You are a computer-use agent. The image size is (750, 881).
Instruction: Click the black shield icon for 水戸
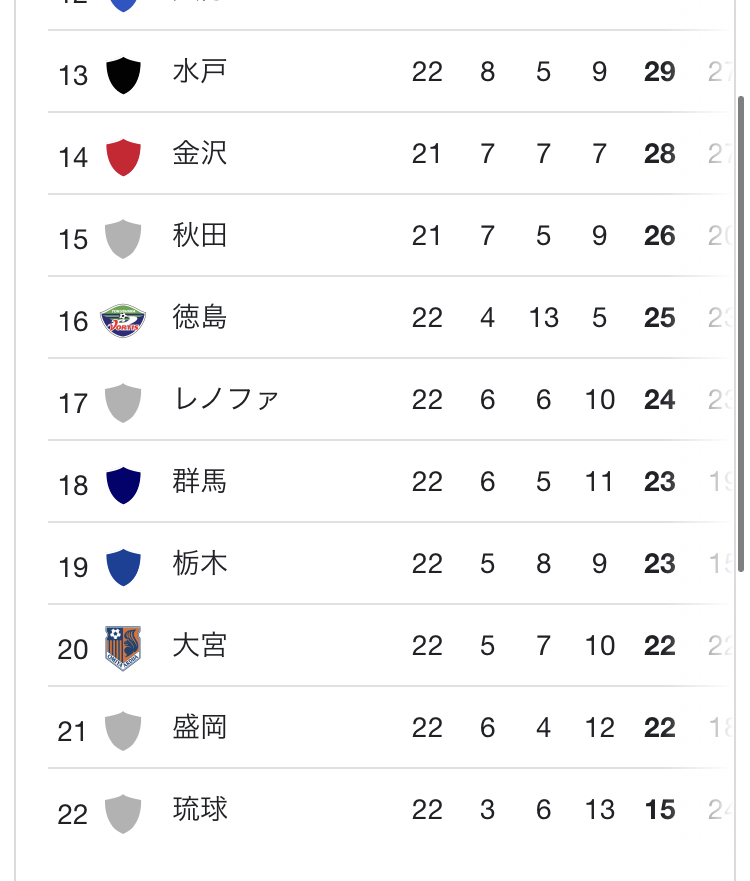pos(123,75)
